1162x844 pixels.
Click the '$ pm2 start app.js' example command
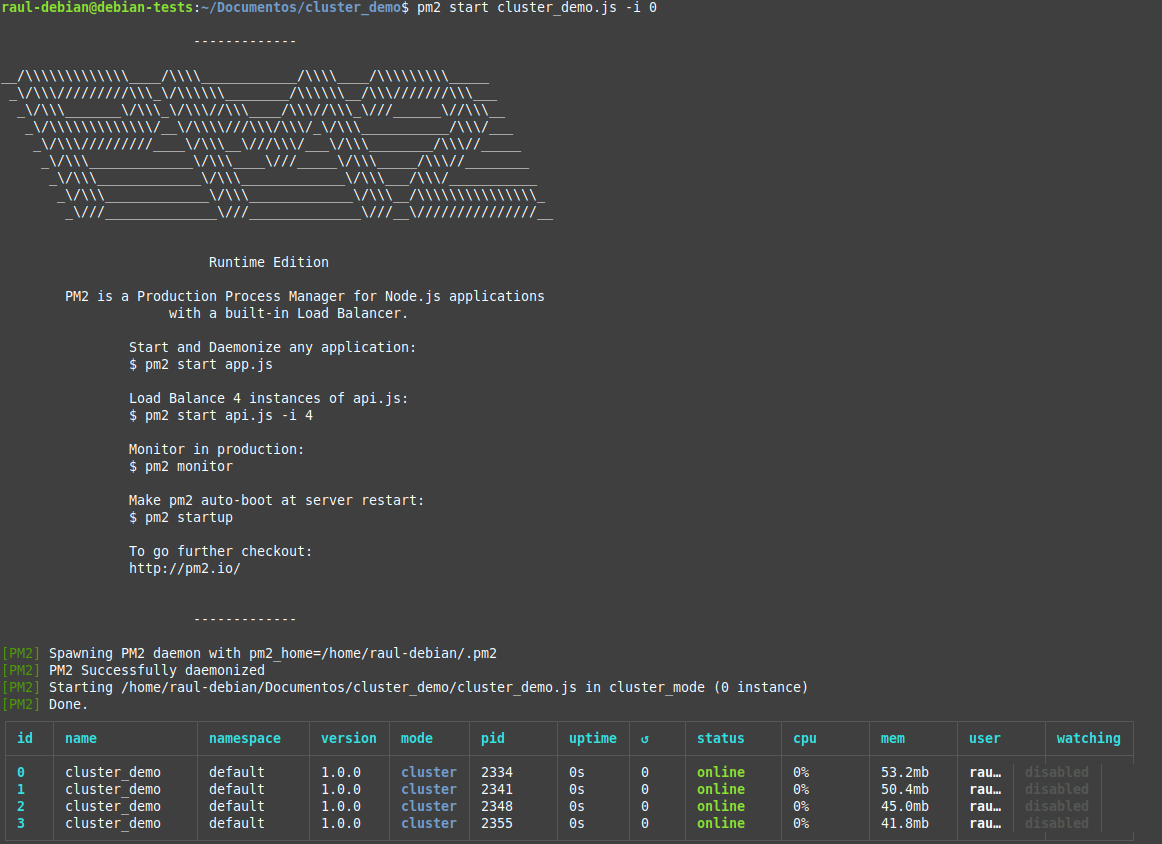pos(200,364)
